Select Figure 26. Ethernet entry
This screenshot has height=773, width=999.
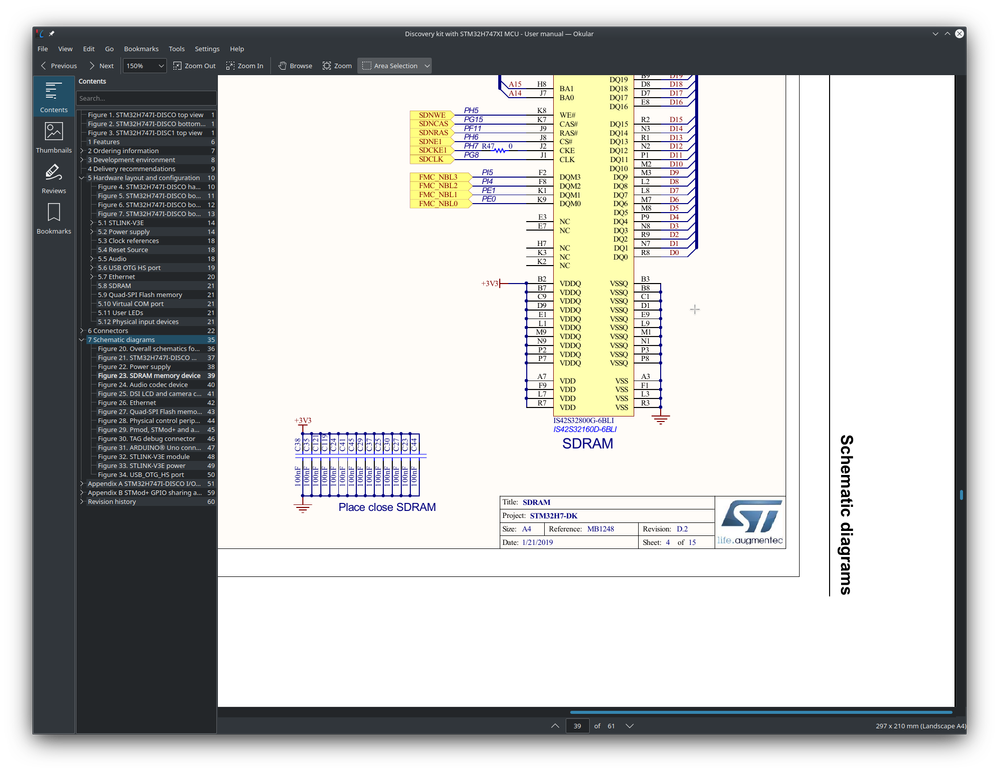pos(146,403)
